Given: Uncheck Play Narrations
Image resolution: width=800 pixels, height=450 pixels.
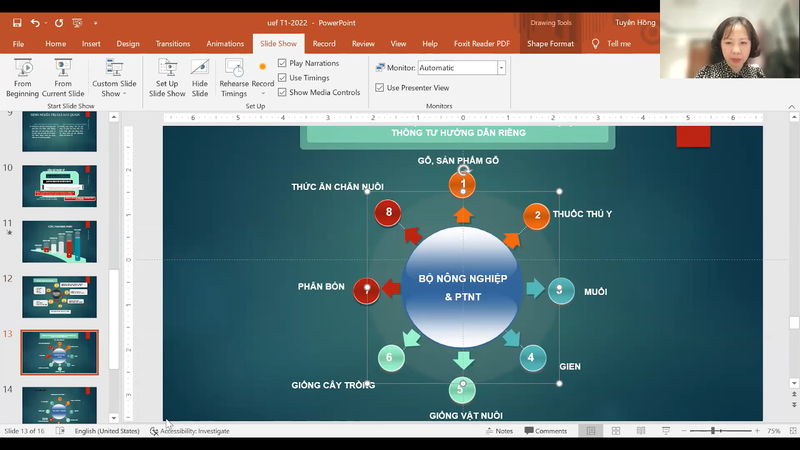Looking at the screenshot, I should pyautogui.click(x=282, y=63).
